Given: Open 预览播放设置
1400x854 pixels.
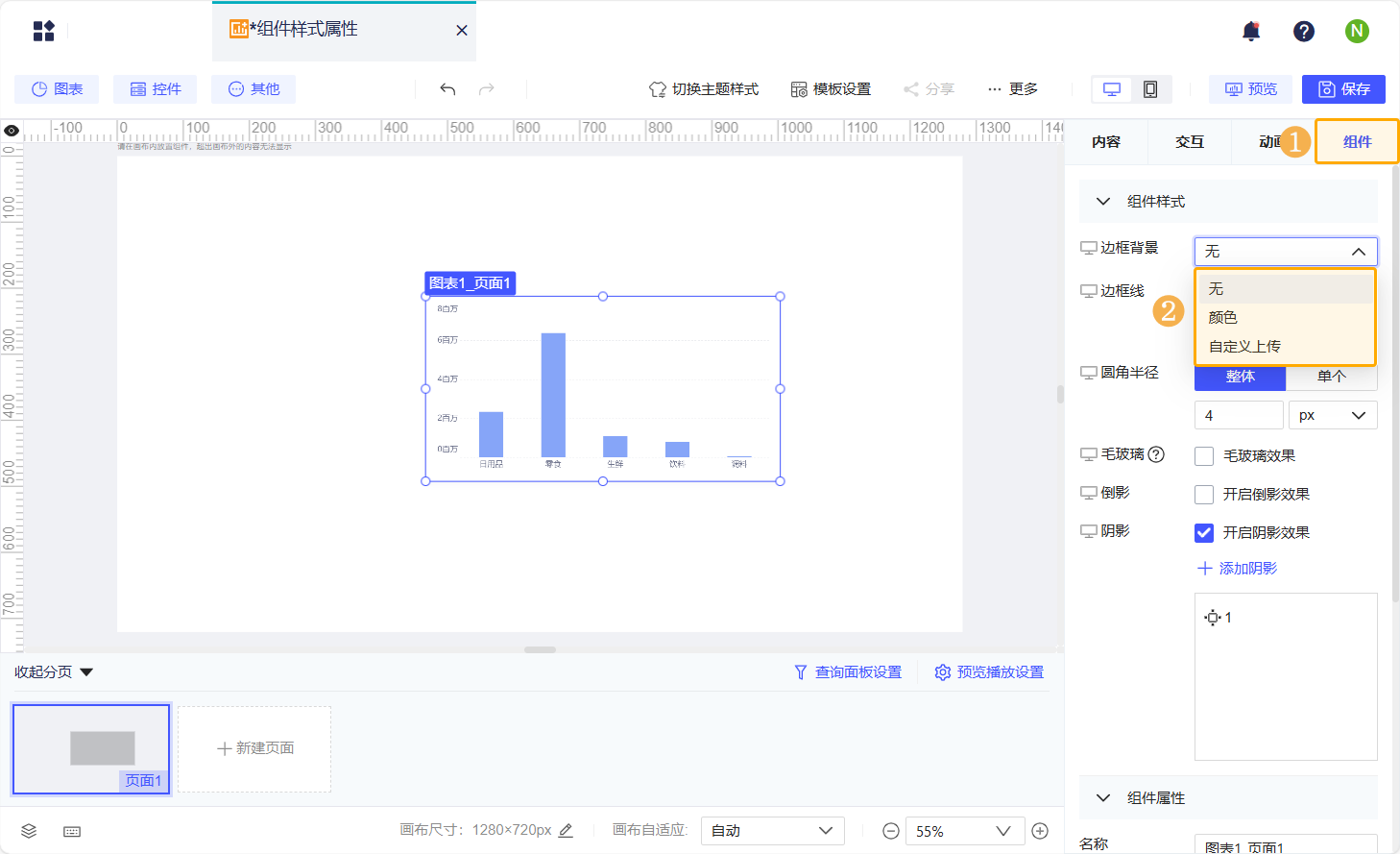Looking at the screenshot, I should 989,672.
